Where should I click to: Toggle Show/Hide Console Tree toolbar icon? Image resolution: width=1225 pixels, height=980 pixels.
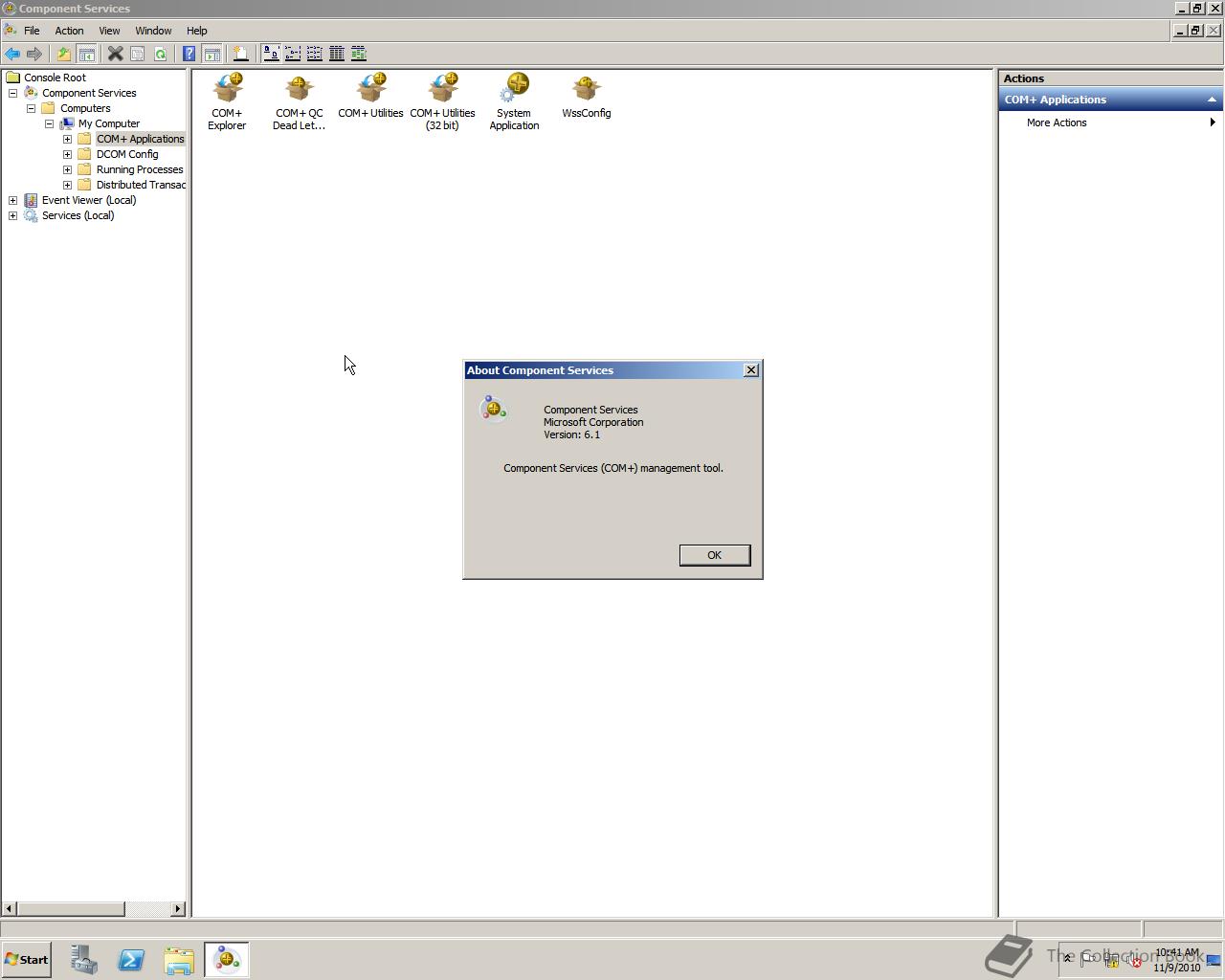click(86, 54)
